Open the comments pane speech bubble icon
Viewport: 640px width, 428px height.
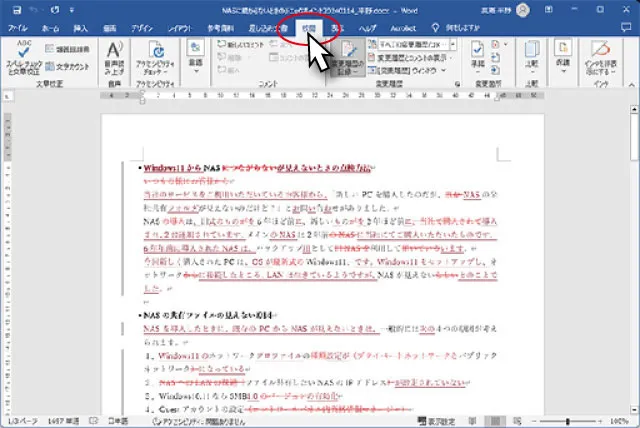pyautogui.click(x=626, y=27)
